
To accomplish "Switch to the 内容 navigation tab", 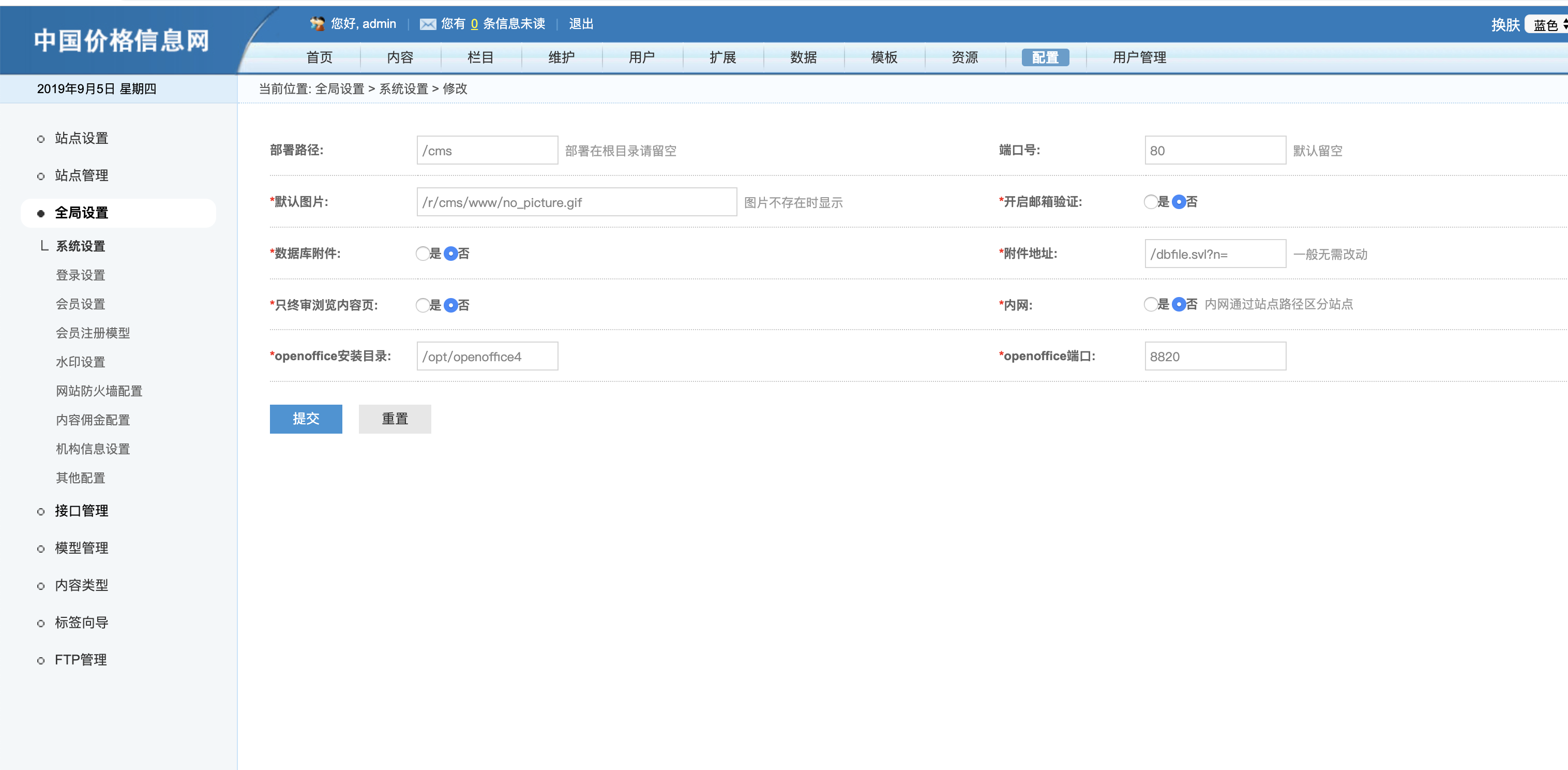I will pos(400,57).
